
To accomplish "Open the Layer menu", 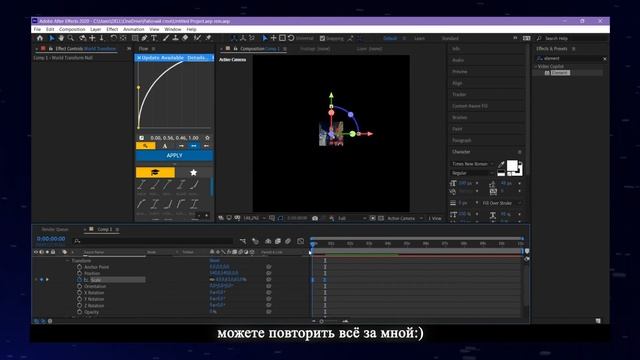I will [x=96, y=29].
